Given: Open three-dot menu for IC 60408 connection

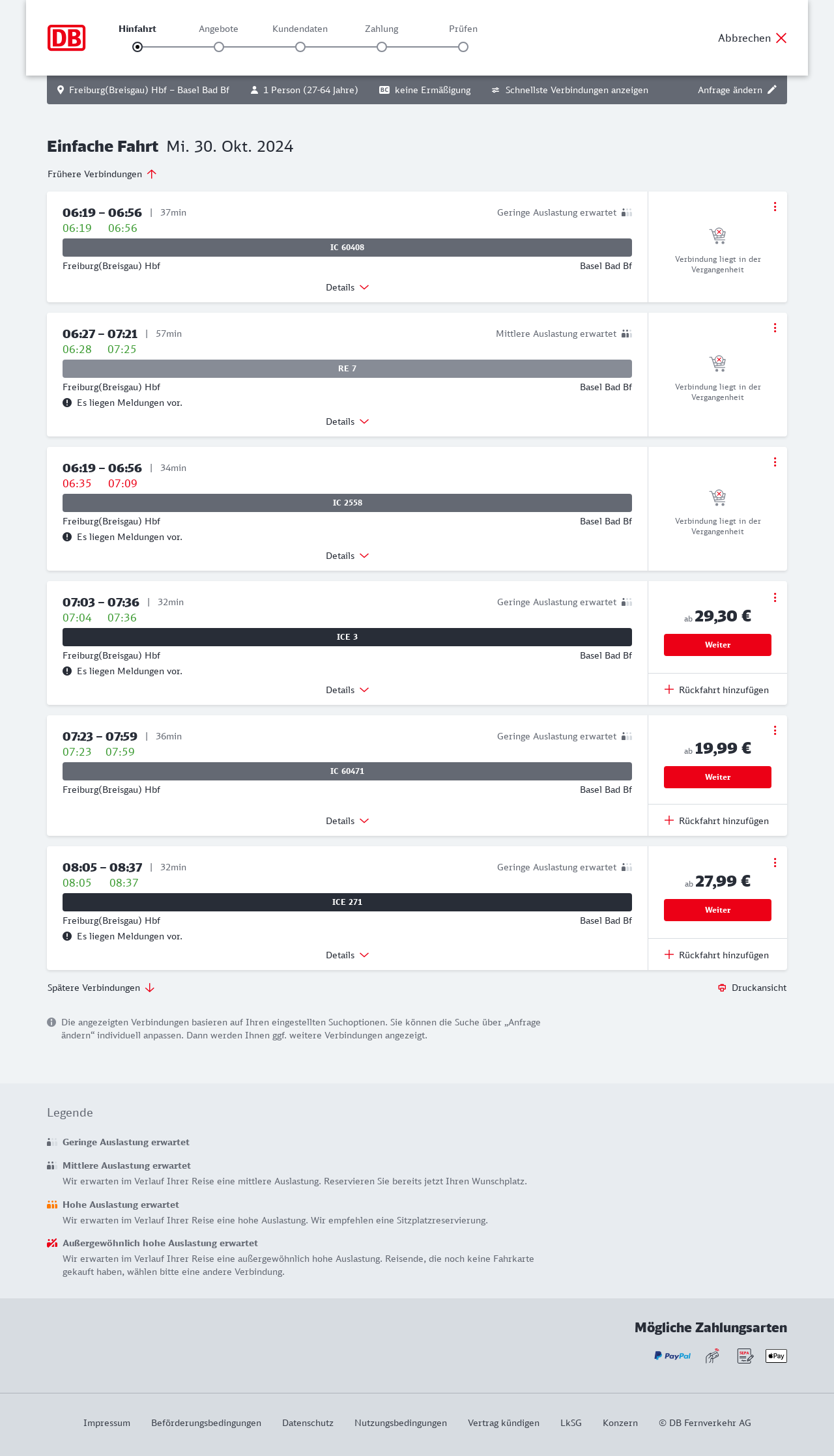Looking at the screenshot, I should pyautogui.click(x=775, y=207).
